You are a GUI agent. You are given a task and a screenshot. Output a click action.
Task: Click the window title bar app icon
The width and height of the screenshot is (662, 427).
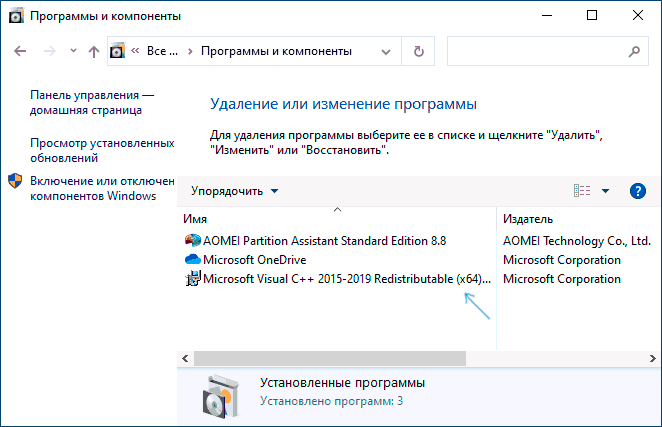(x=16, y=16)
